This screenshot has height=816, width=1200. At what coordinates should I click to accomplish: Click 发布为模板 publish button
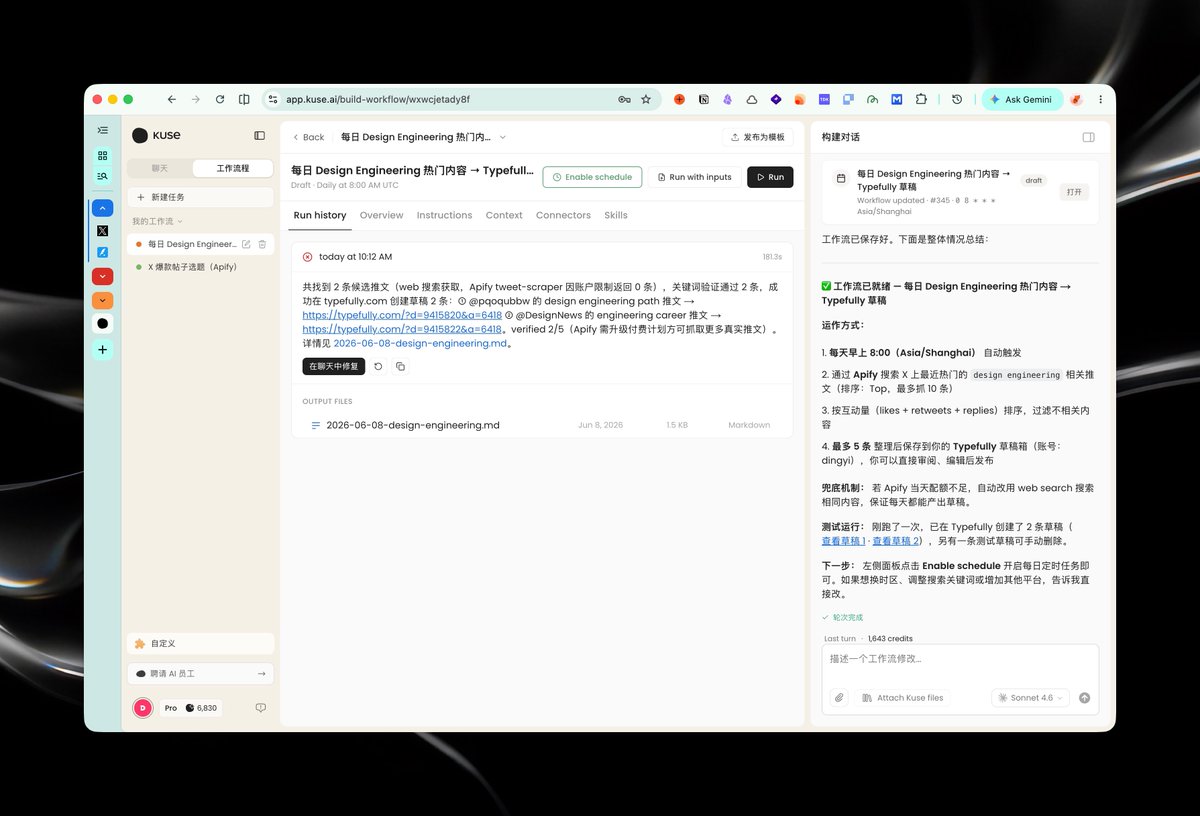[x=758, y=137]
